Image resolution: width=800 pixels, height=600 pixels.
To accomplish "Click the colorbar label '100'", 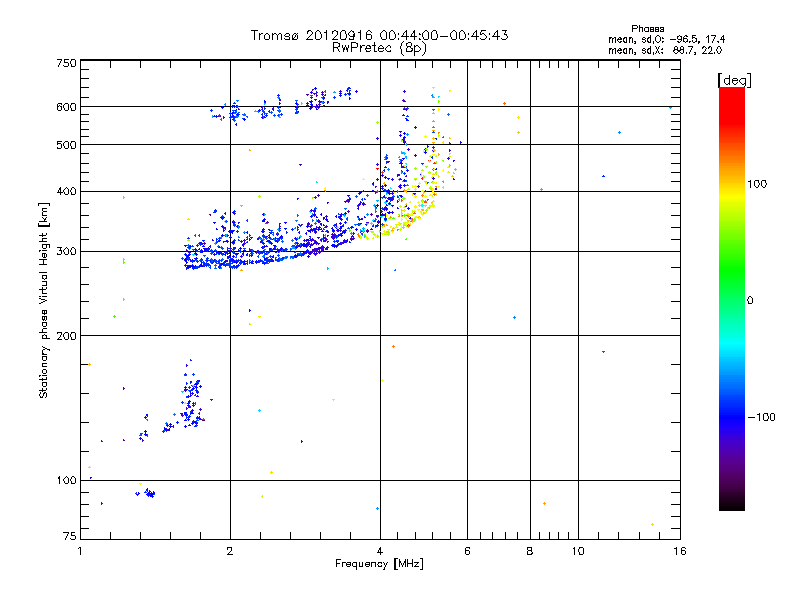I will coord(757,184).
